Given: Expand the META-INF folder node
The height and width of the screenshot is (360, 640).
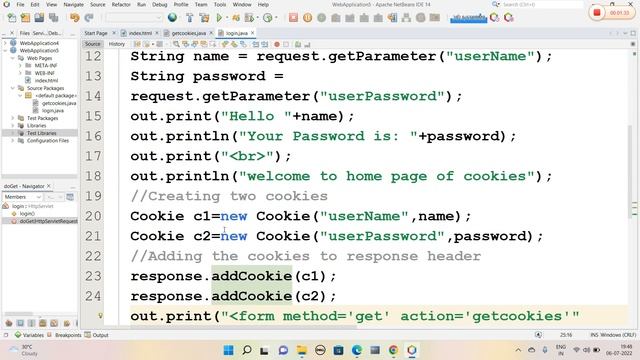Looking at the screenshot, I should tap(20, 66).
